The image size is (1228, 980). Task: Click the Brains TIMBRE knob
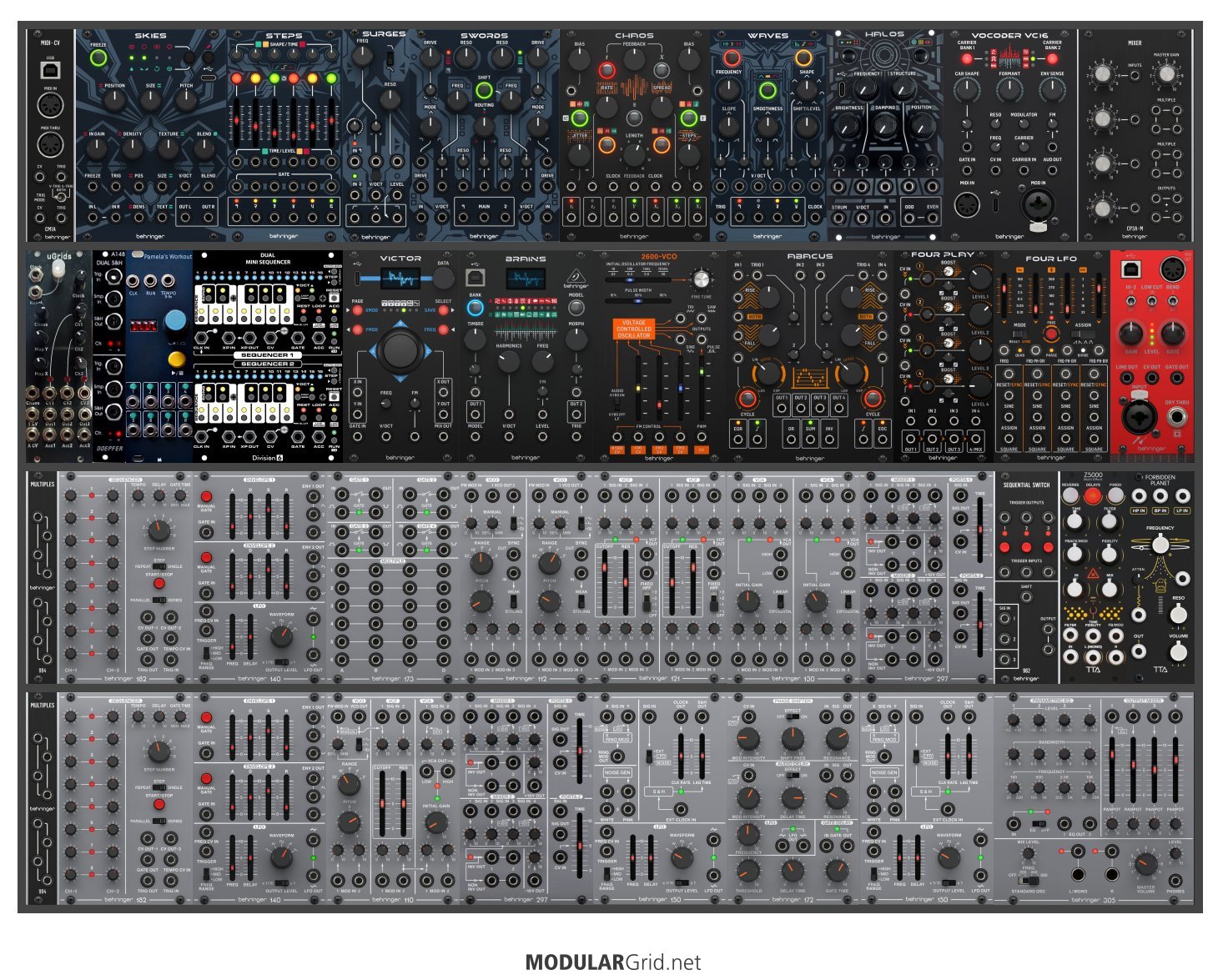[x=476, y=339]
